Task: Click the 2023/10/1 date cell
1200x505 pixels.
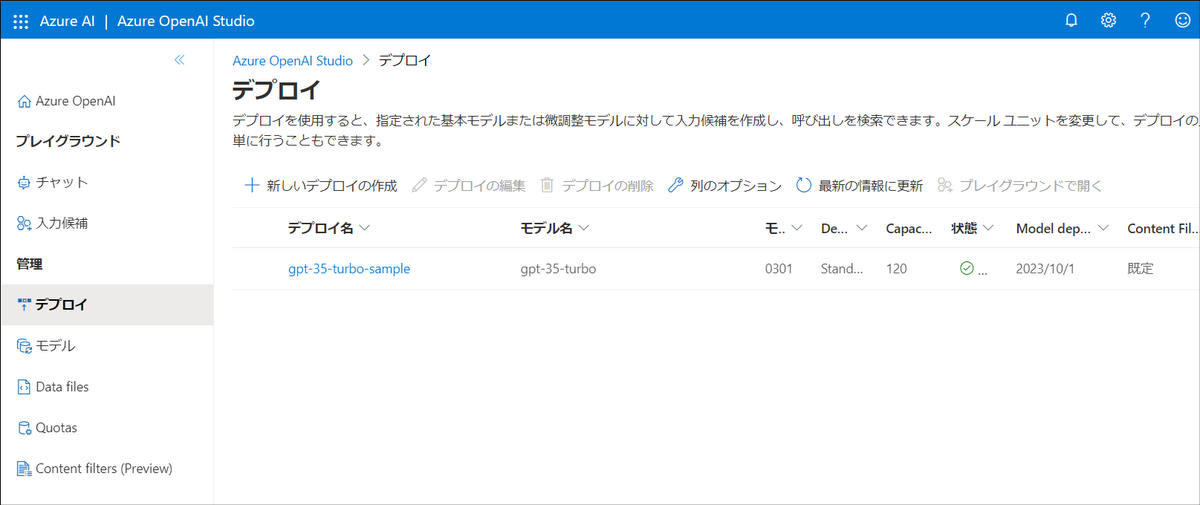Action: [x=1045, y=269]
